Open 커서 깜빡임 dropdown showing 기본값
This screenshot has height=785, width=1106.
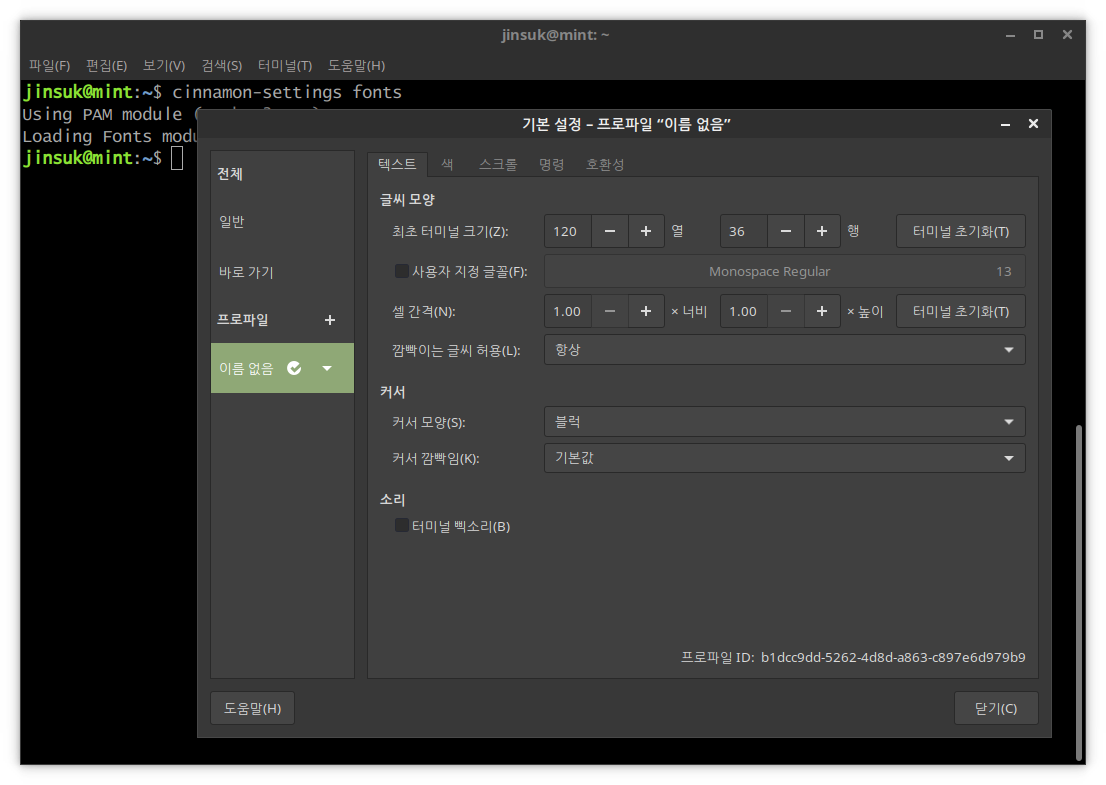(784, 458)
